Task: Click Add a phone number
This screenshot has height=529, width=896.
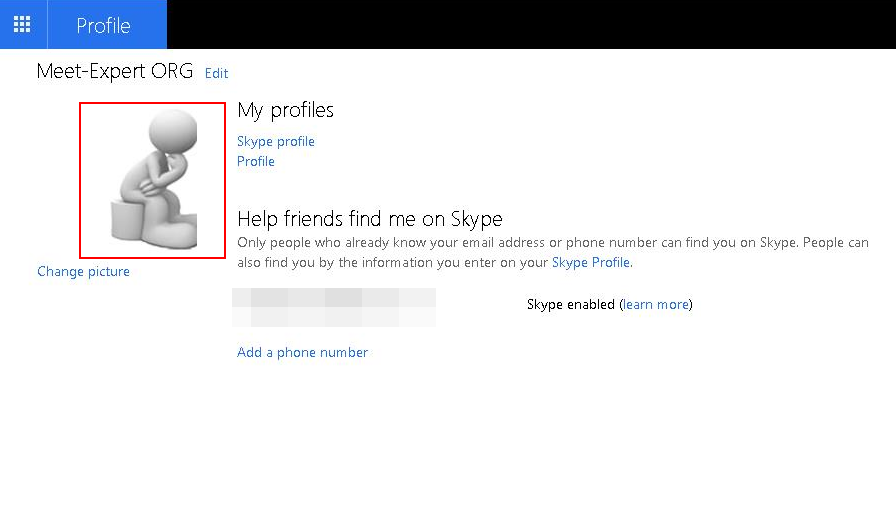Action: click(x=302, y=352)
